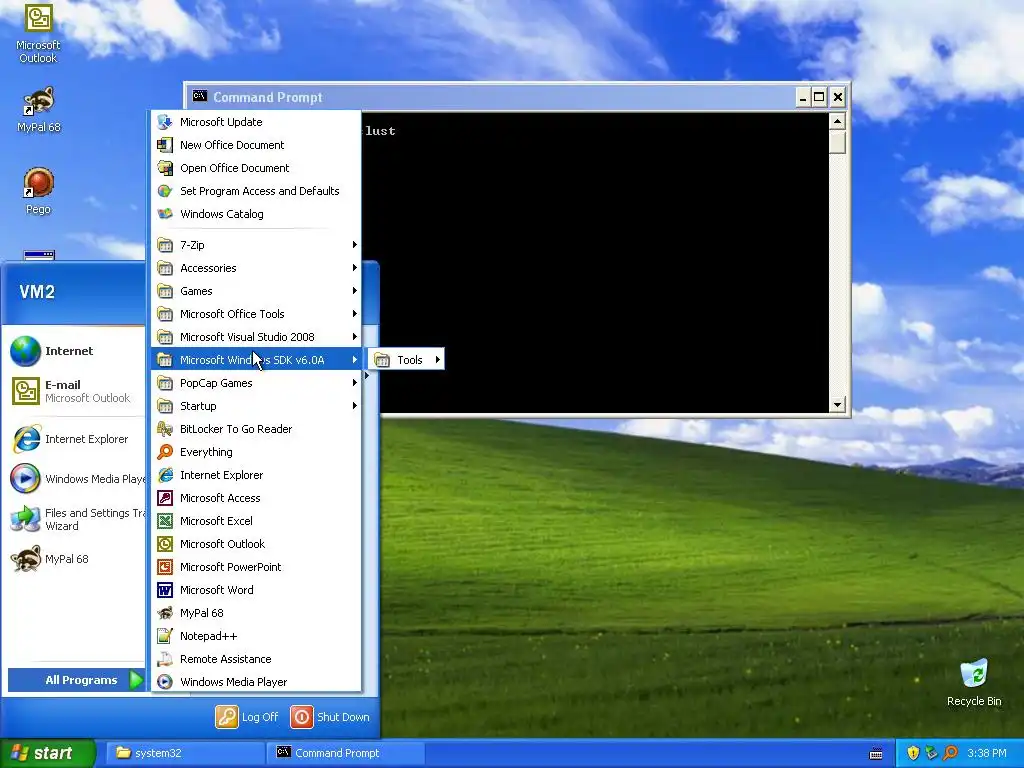Image resolution: width=1024 pixels, height=768 pixels.
Task: Click the Log Off button
Action: coord(248,717)
